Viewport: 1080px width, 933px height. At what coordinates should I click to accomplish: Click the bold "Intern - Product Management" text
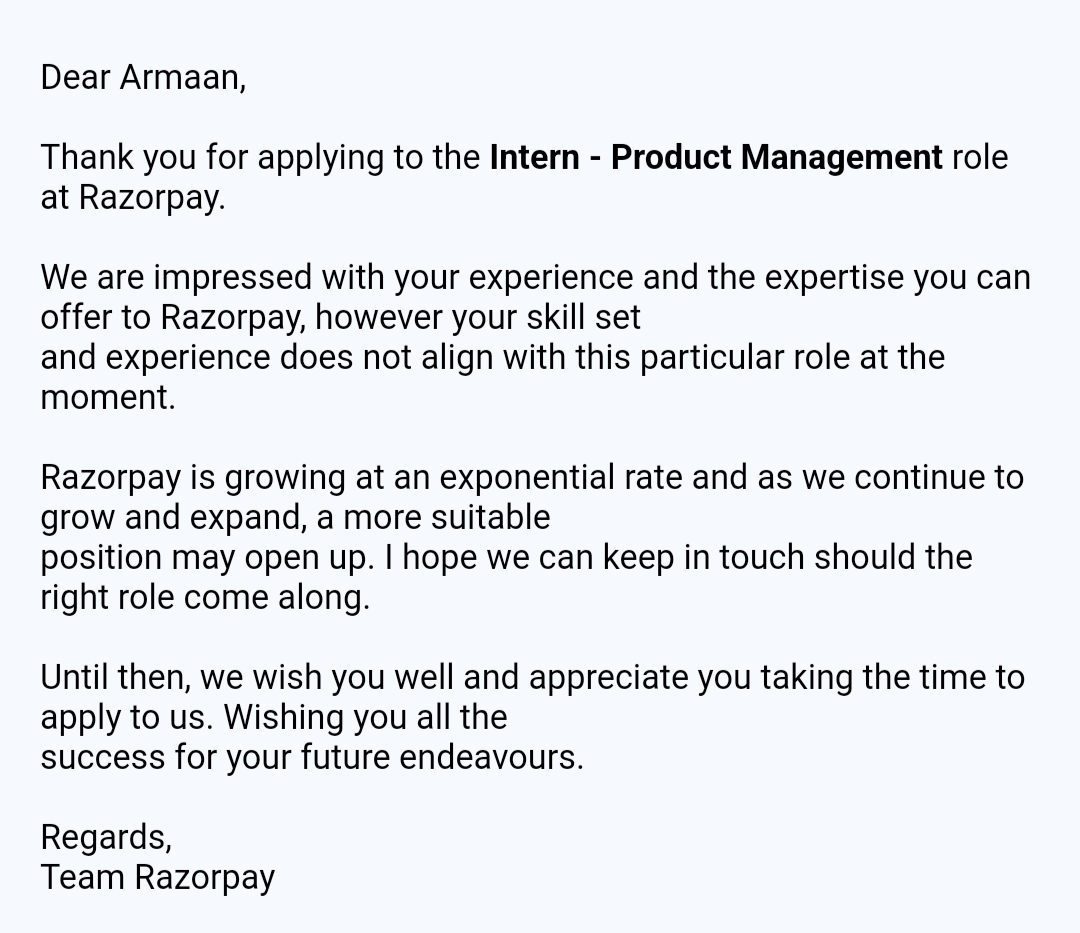[x=715, y=157]
